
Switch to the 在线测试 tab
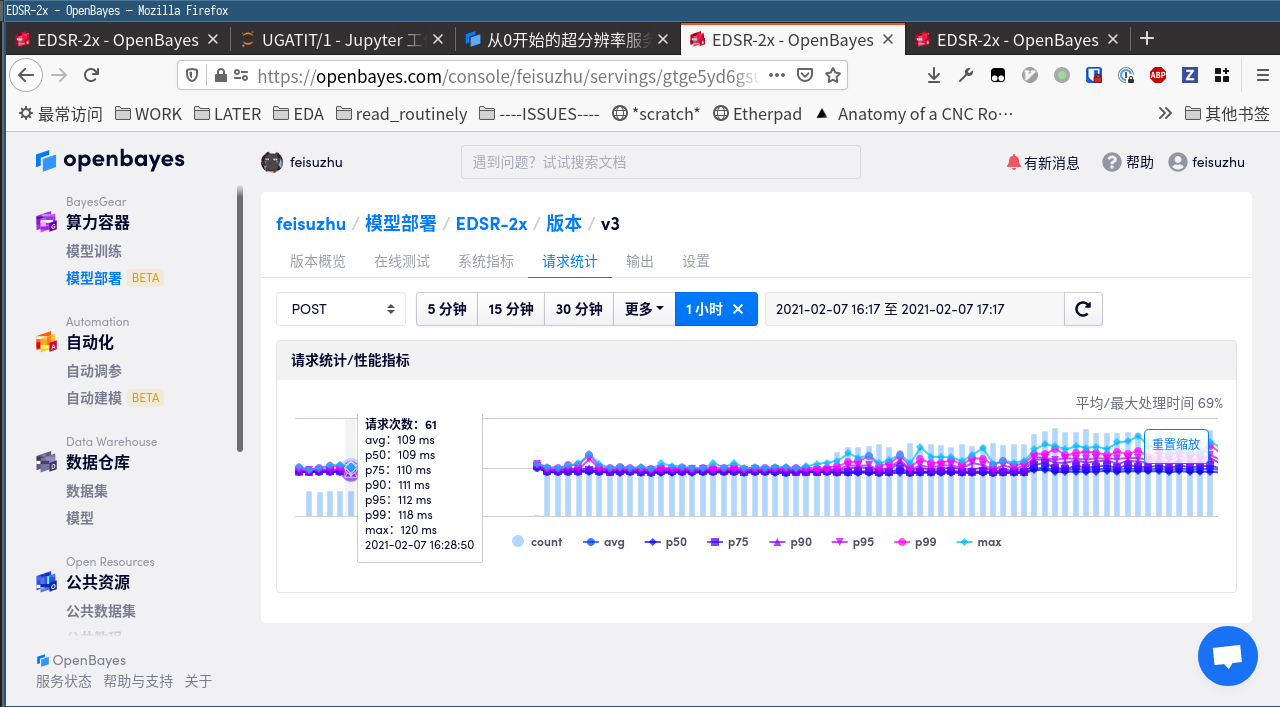[x=402, y=261]
